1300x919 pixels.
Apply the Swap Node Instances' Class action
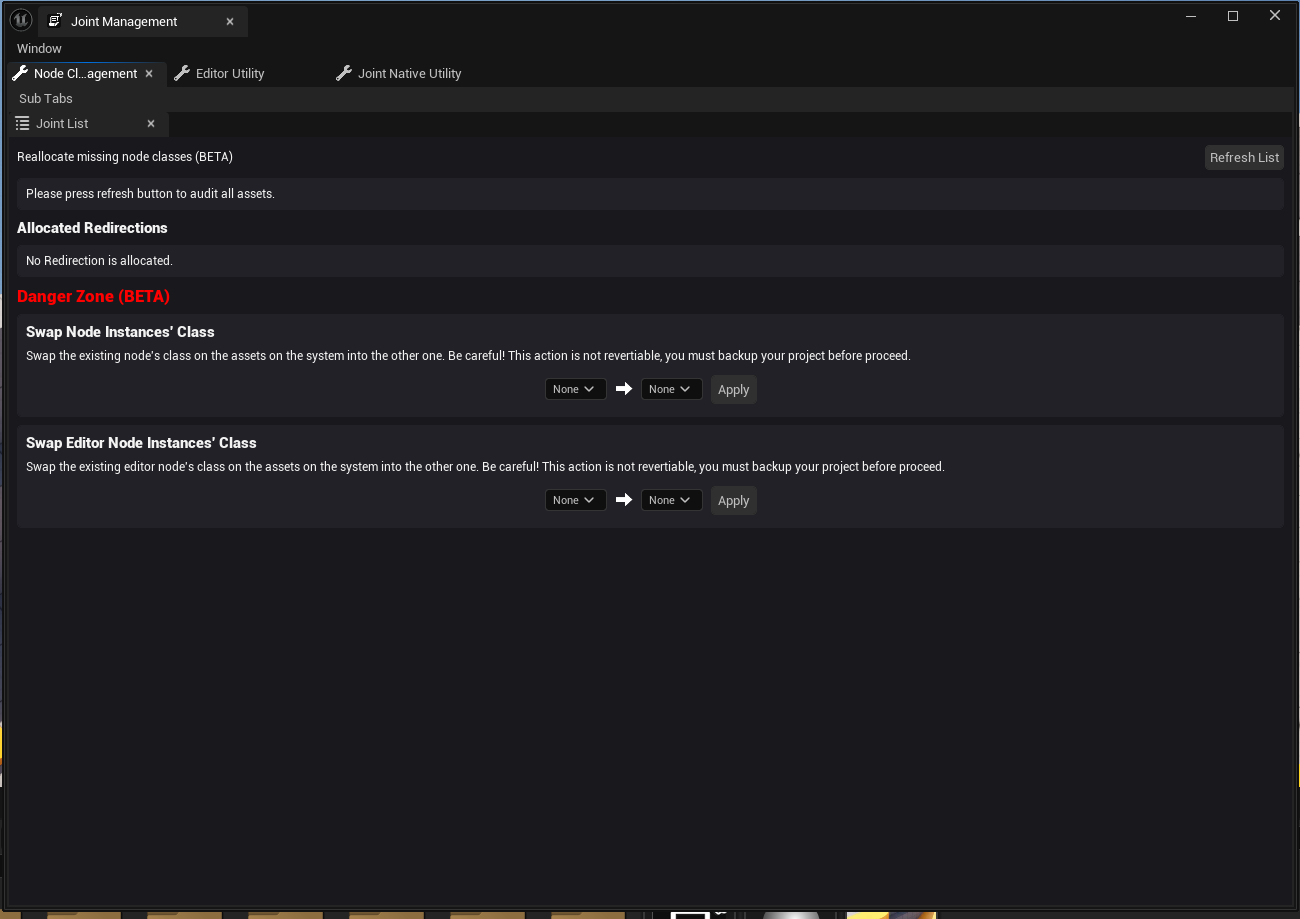click(x=733, y=390)
